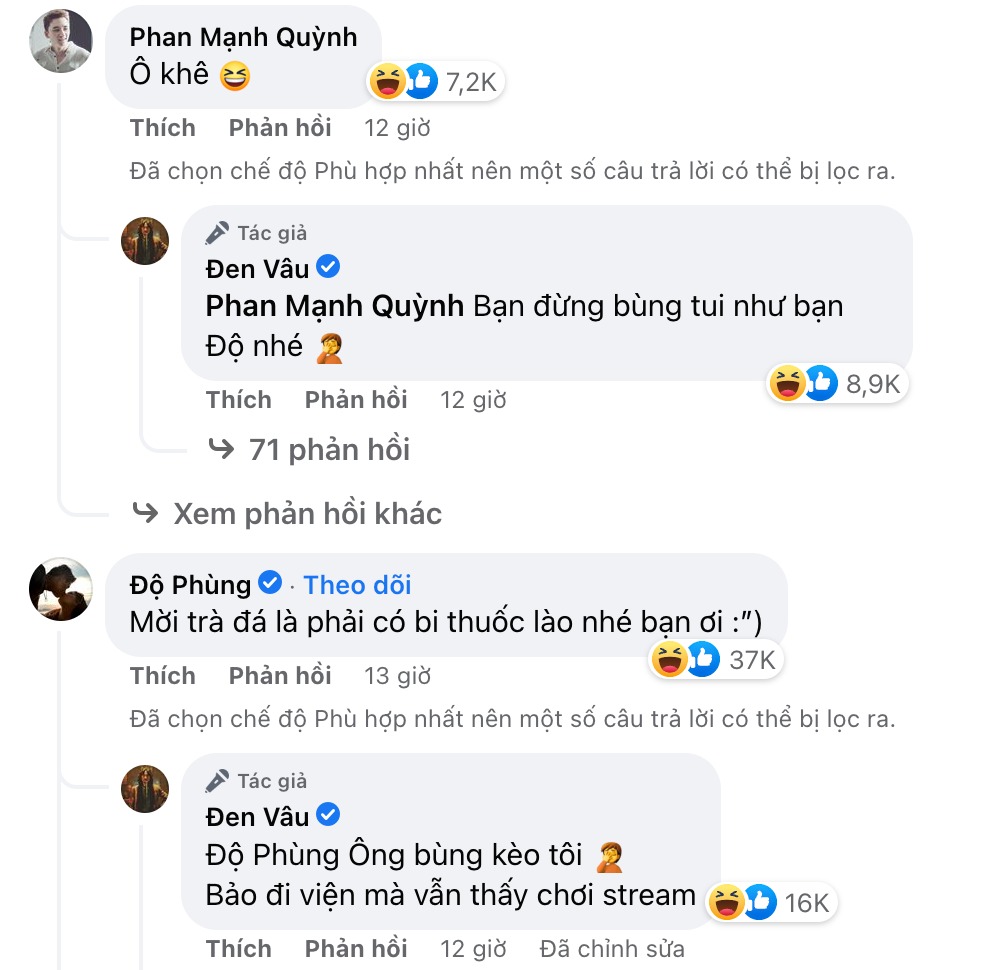Click Phản hồi under Phan Mạnh Quỳnh's comment
The height and width of the screenshot is (970, 994).
click(280, 128)
